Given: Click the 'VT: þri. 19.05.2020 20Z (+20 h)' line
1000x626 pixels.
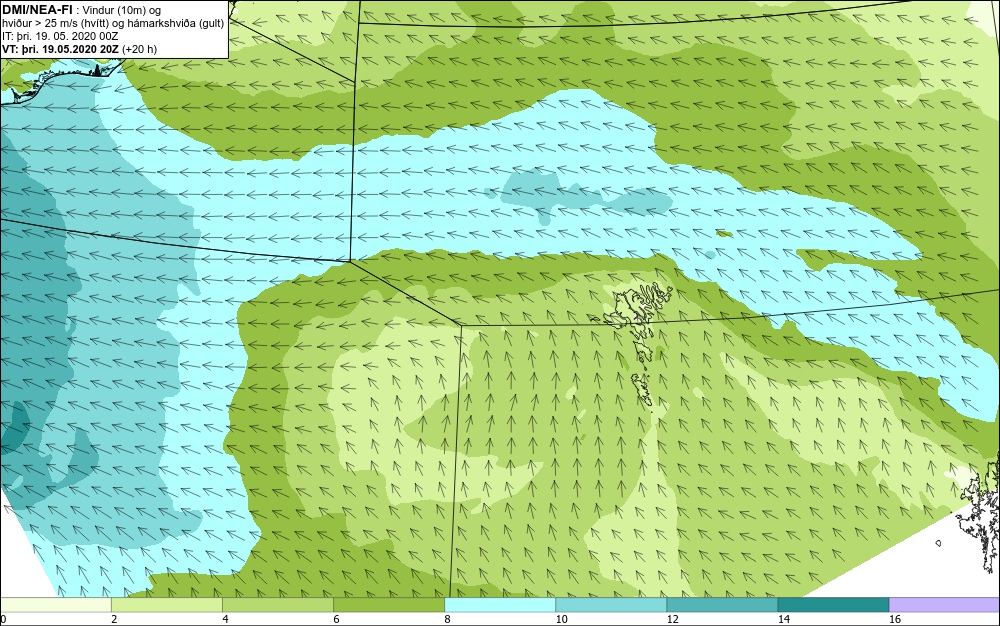Looking at the screenshot, I should 79,48.
